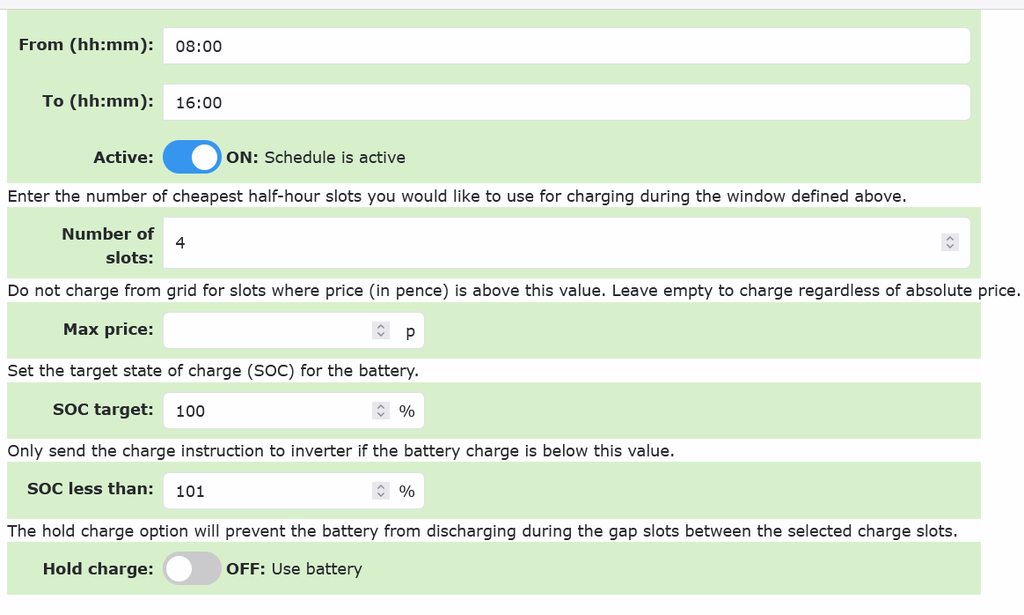Screen dimensions: 1024x615
Task: Click the 'Active:' label text
Action: point(123,157)
